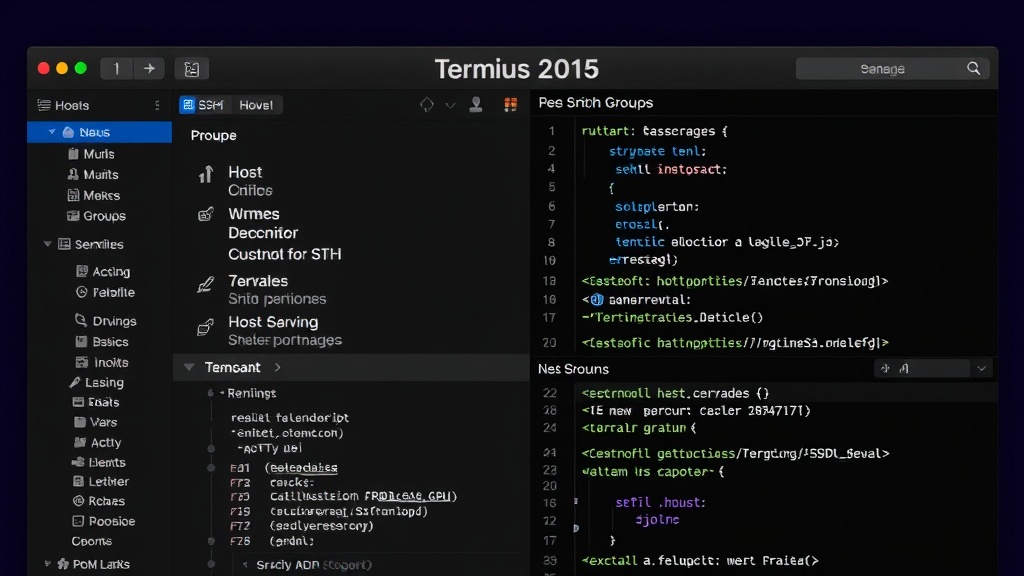Expand the PoM Larks section

[47, 563]
